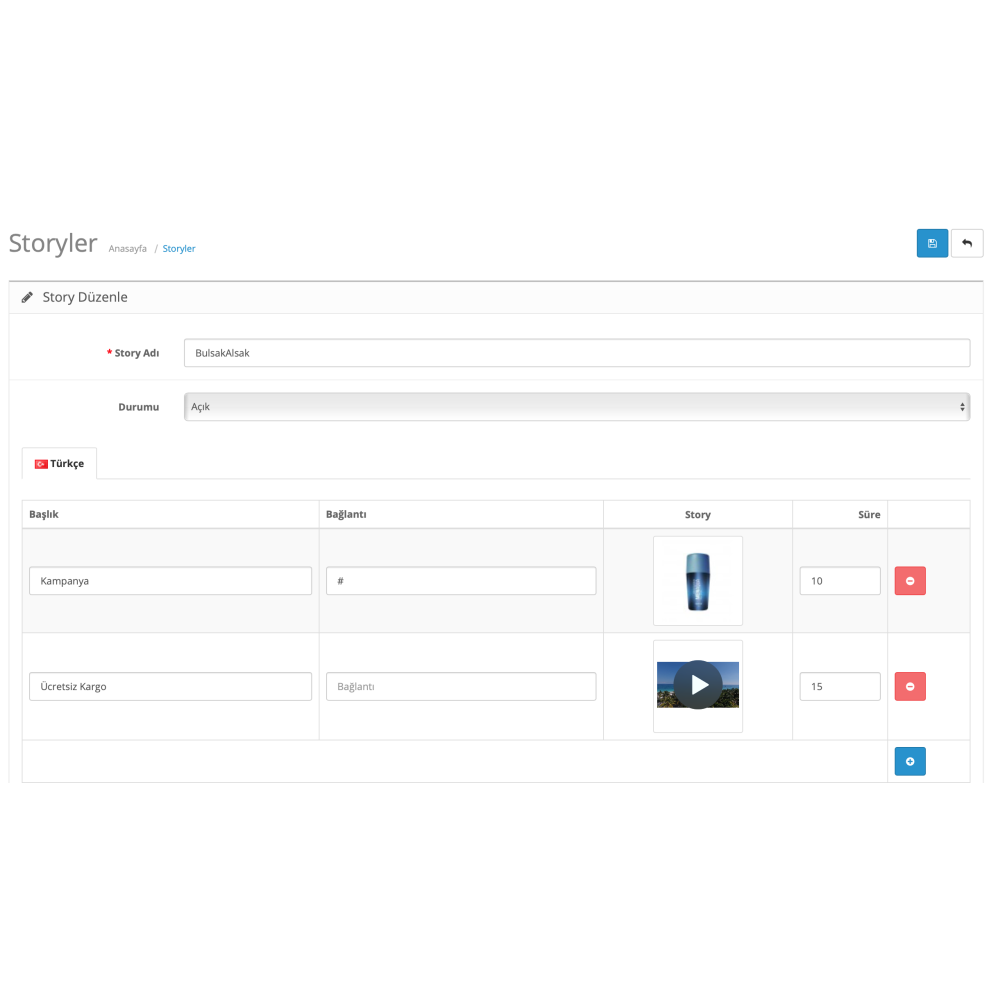Viewport: 1000px width, 1000px height.
Task: Click the blue Save icon button
Action: pos(932,243)
